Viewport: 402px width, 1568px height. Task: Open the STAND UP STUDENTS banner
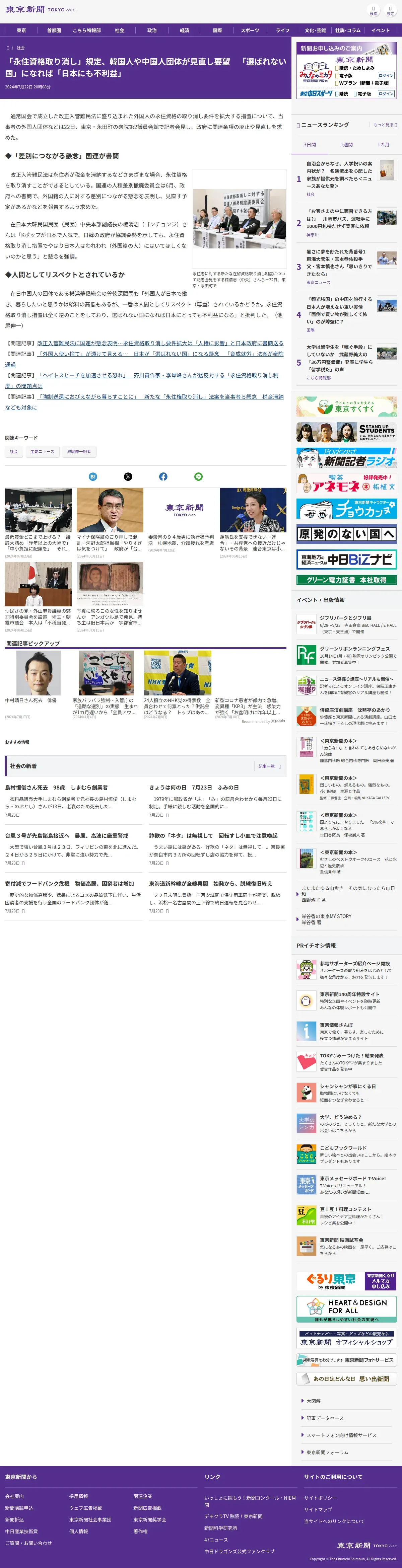coord(347,432)
